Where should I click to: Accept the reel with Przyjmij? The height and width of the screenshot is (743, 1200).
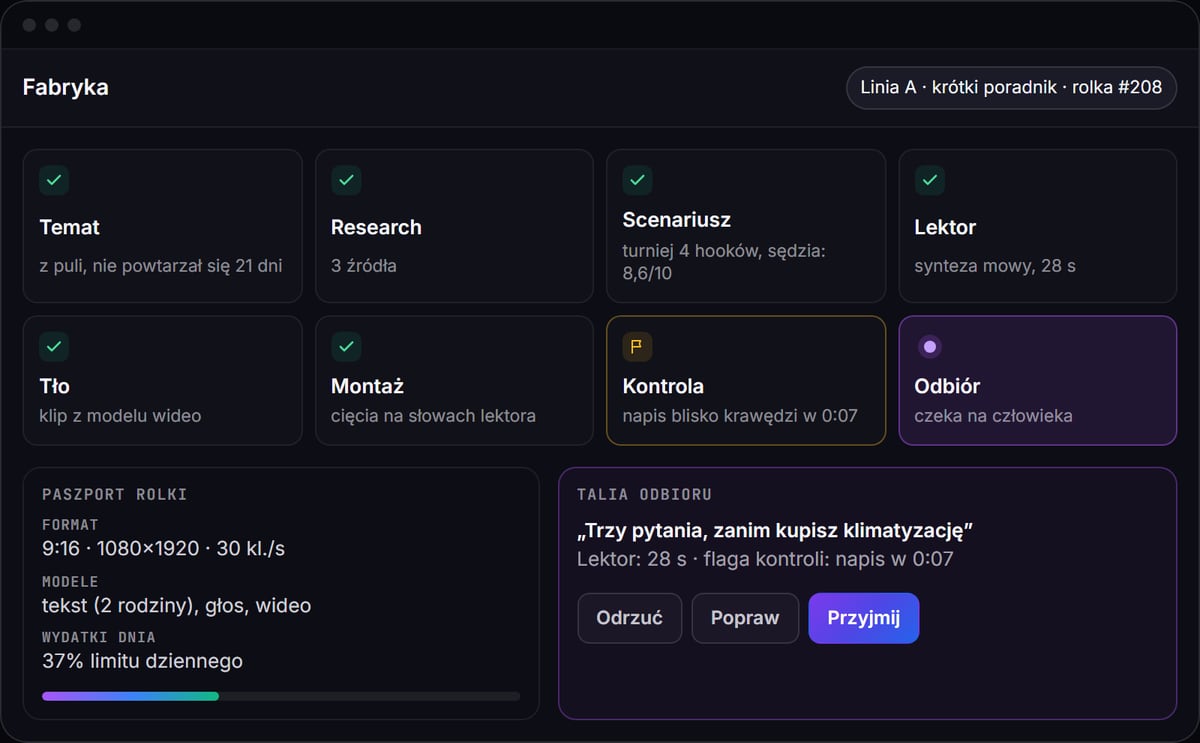[x=864, y=618]
